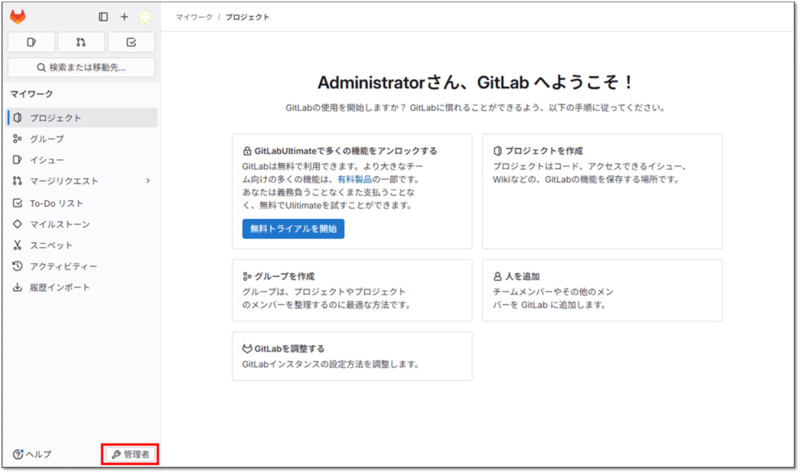This screenshot has width=800, height=473.
Task: Open the 管理者 admin area button
Action: 130,454
